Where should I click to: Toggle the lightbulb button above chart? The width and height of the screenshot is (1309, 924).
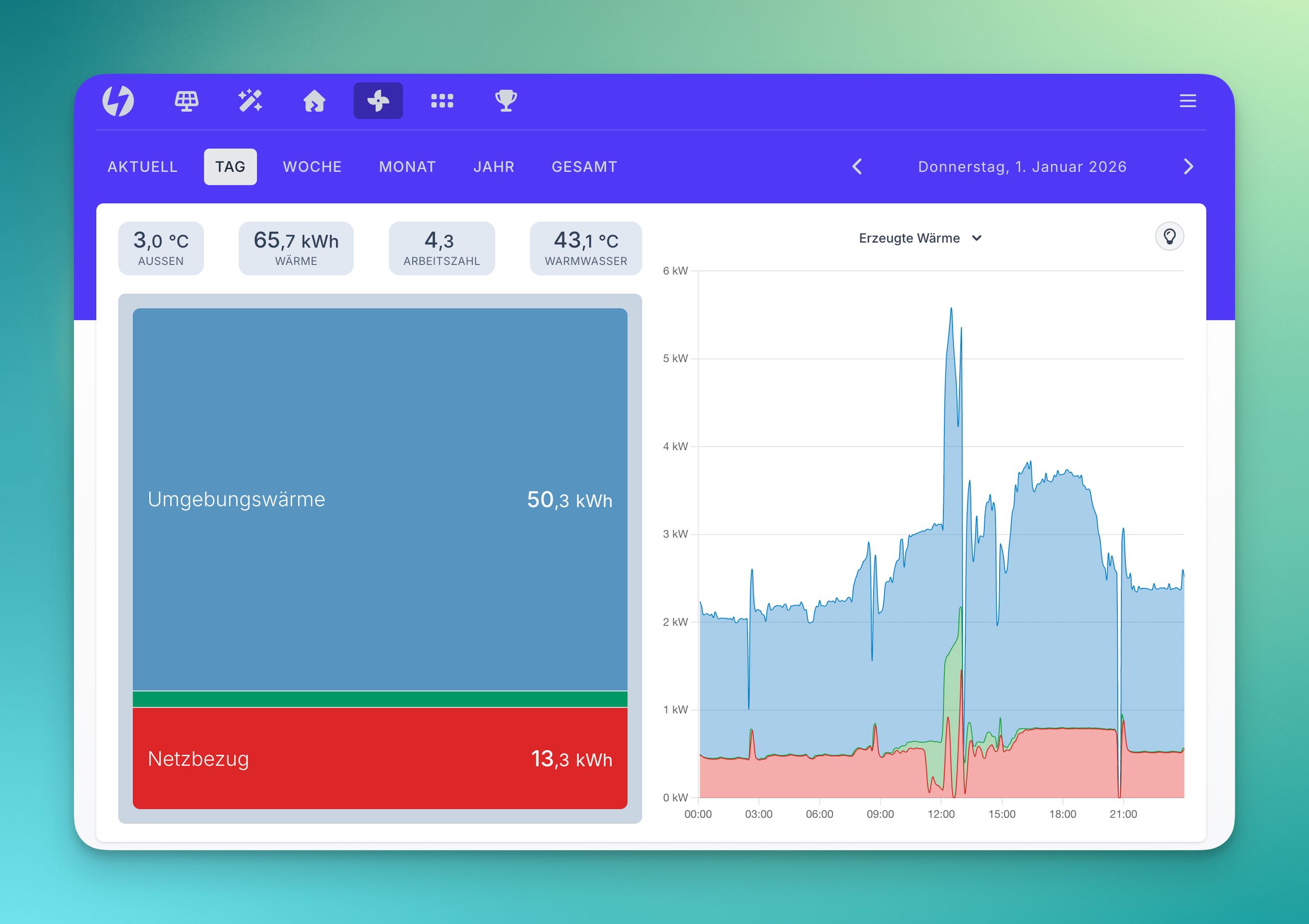[1169, 237]
